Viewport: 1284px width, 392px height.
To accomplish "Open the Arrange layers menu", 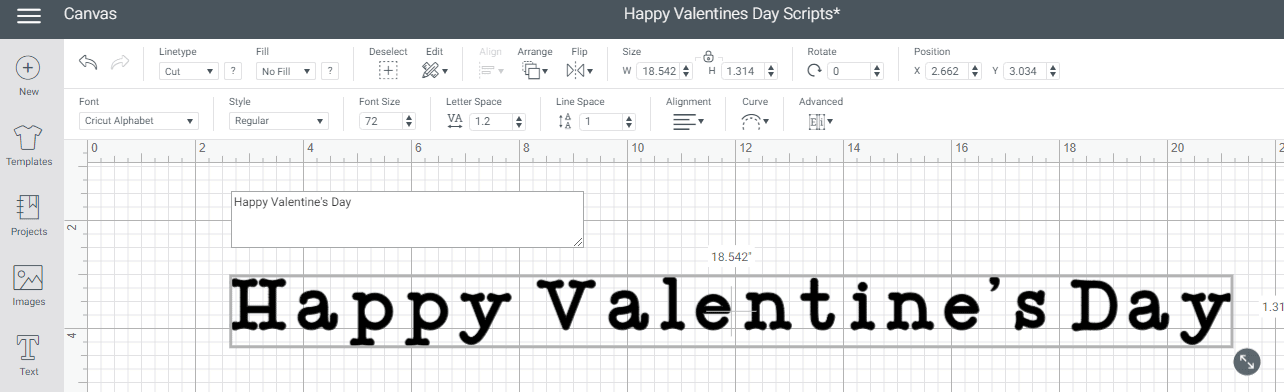I will click(x=535, y=70).
